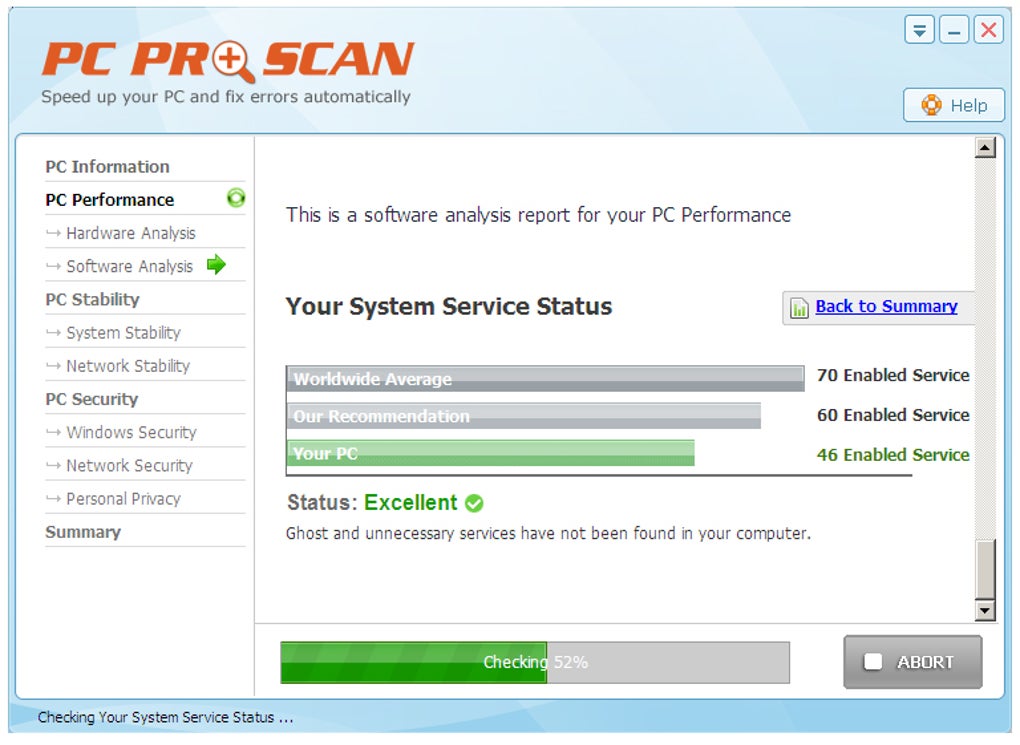The image size is (1020, 745).
Task: Click the 'Excellent' status text
Action: pos(410,502)
